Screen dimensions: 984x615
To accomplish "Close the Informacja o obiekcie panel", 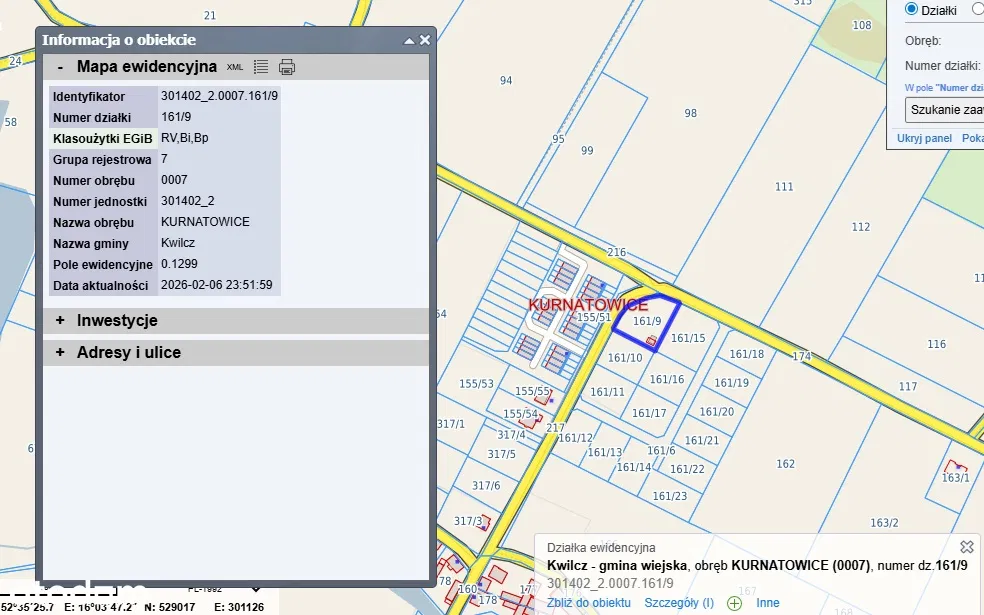I will tap(425, 40).
